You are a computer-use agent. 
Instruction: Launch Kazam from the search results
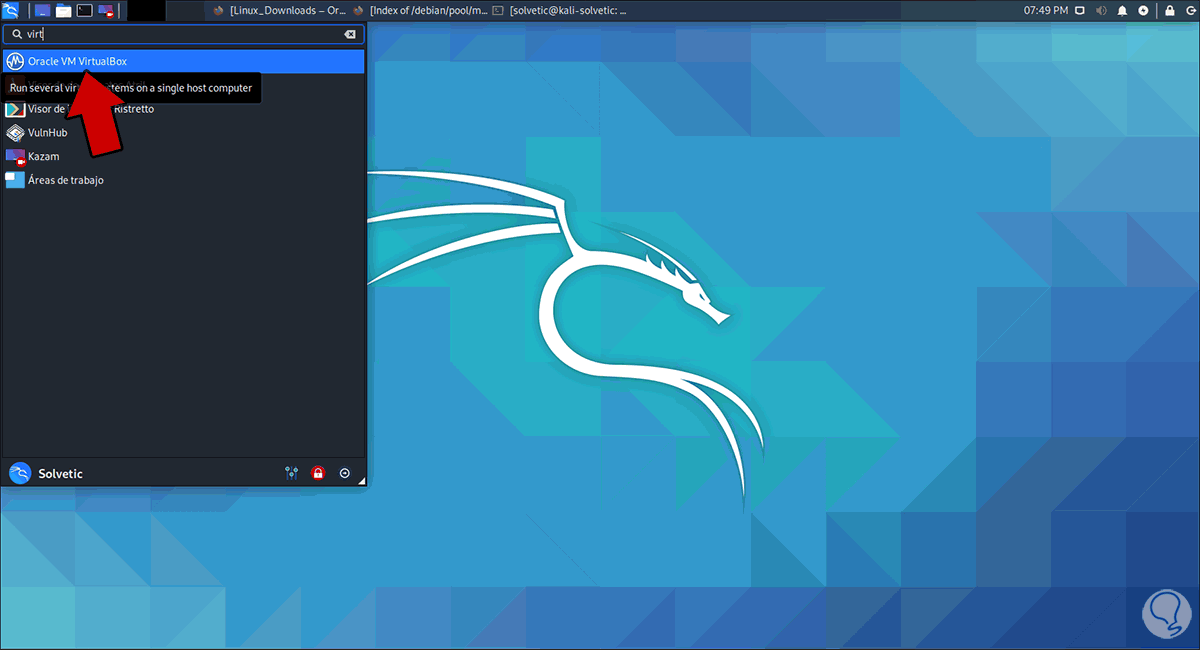183,156
